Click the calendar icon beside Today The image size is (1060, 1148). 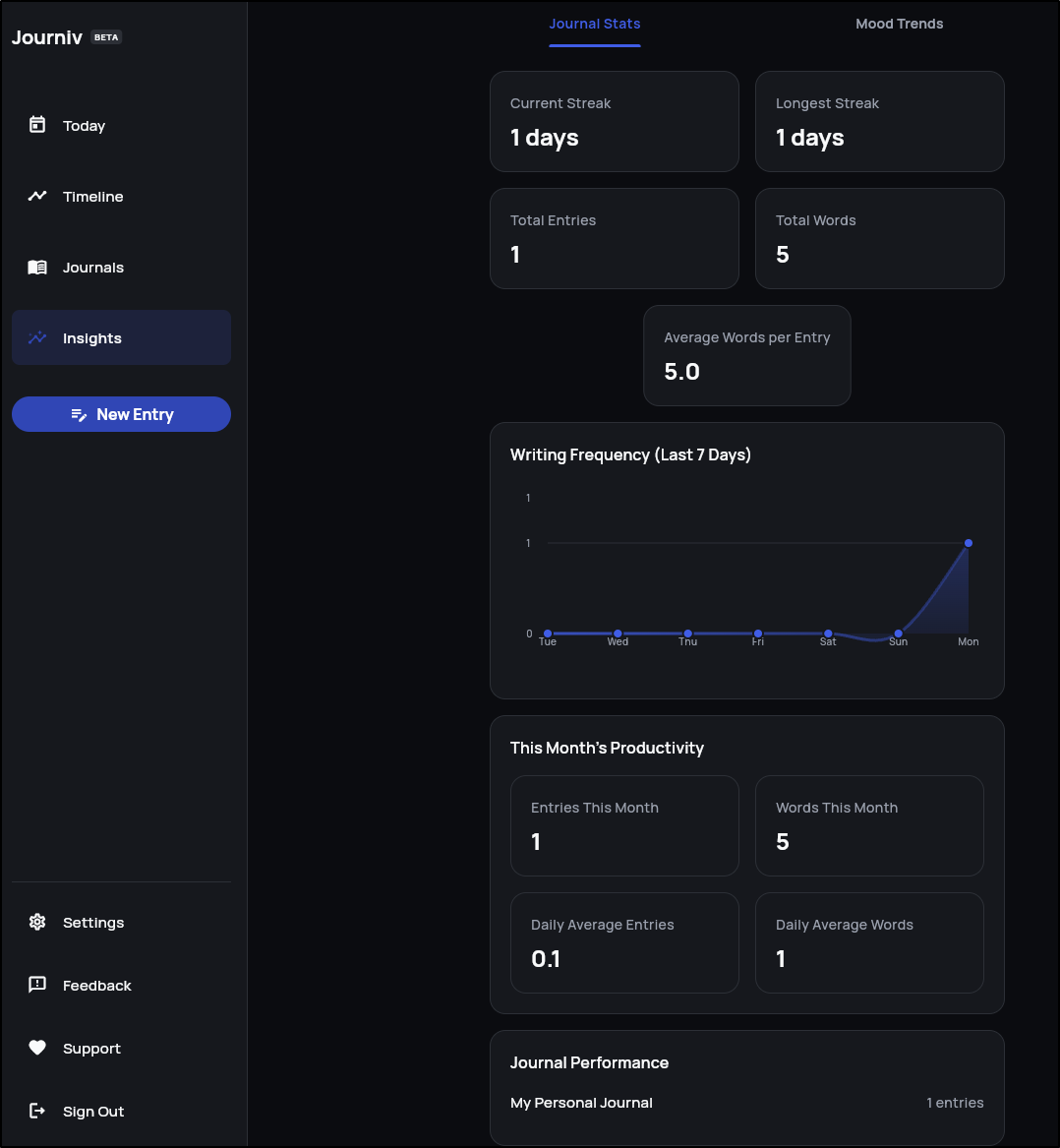tap(37, 125)
